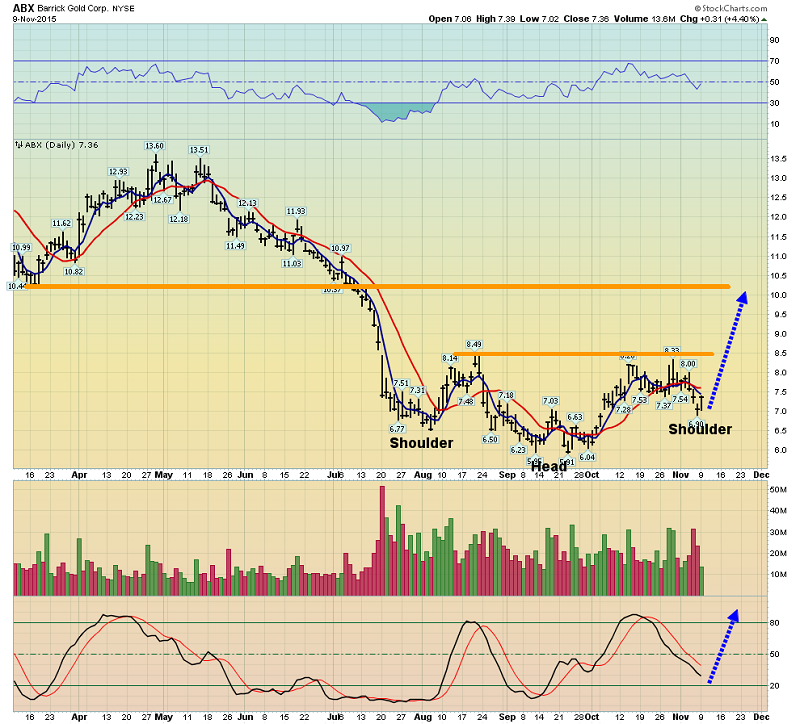The image size is (800, 724).
Task: Click the Close 7.36 value in the header
Action: 586,19
